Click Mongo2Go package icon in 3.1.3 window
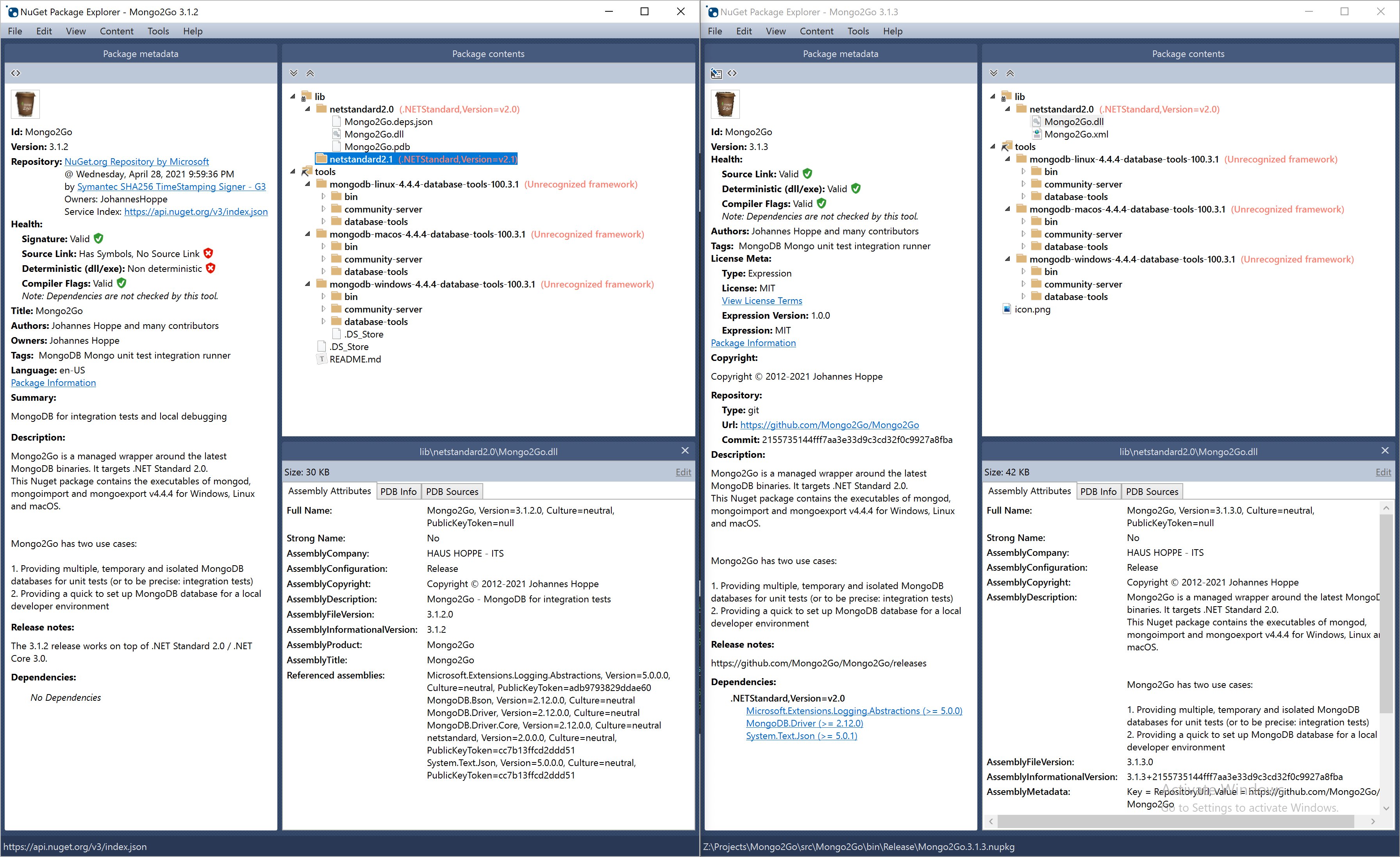Viewport: 1400px width, 857px height. [725, 105]
